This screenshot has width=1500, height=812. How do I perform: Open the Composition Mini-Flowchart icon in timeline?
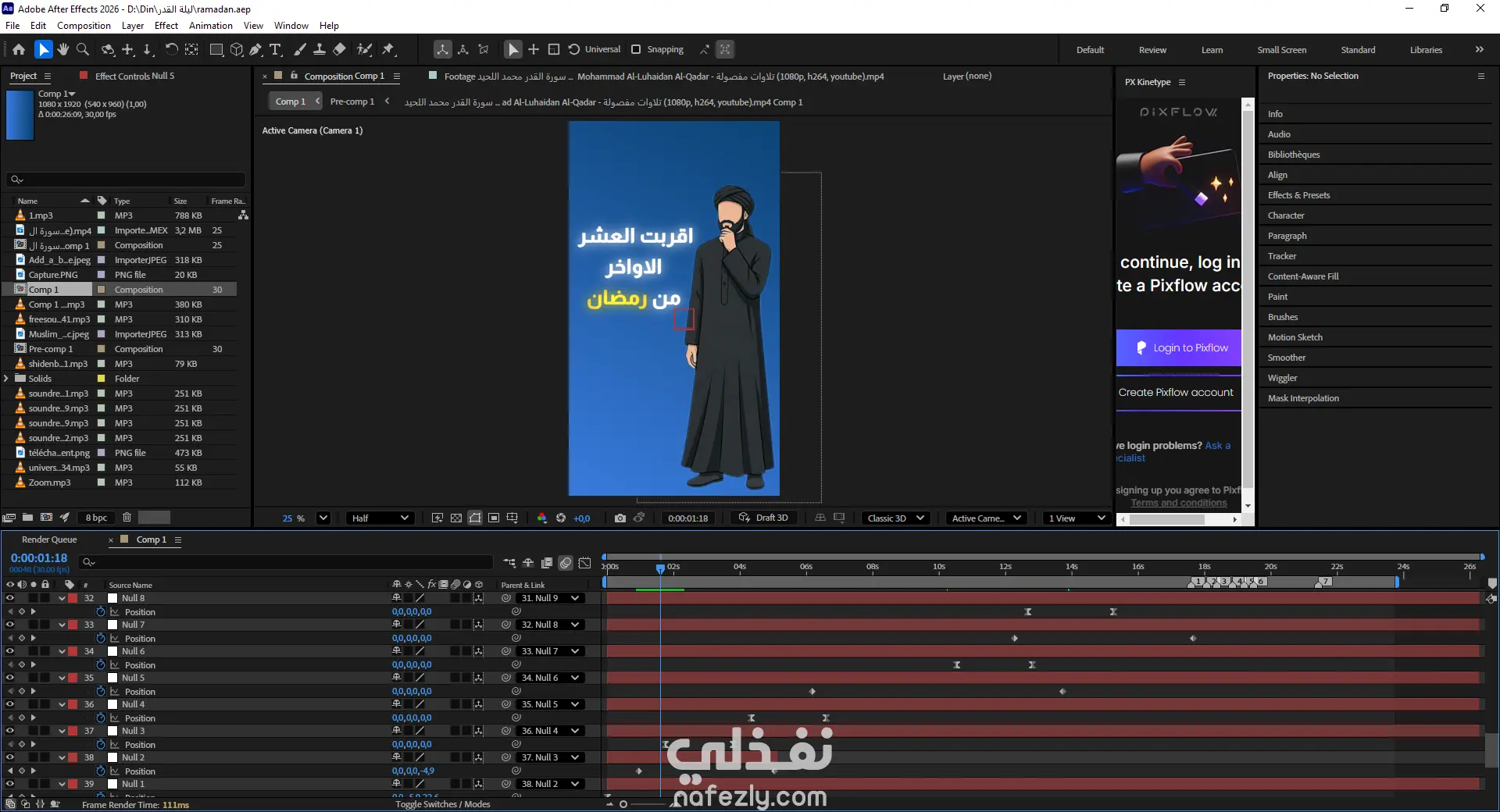click(x=509, y=562)
